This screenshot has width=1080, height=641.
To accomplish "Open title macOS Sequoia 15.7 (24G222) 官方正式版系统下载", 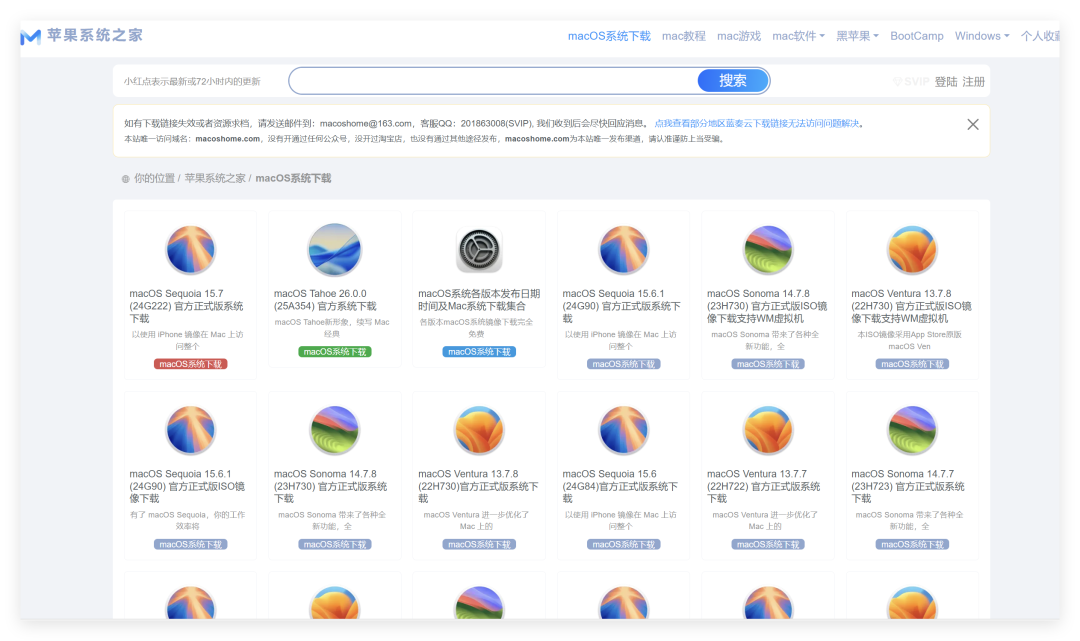I will point(187,306).
